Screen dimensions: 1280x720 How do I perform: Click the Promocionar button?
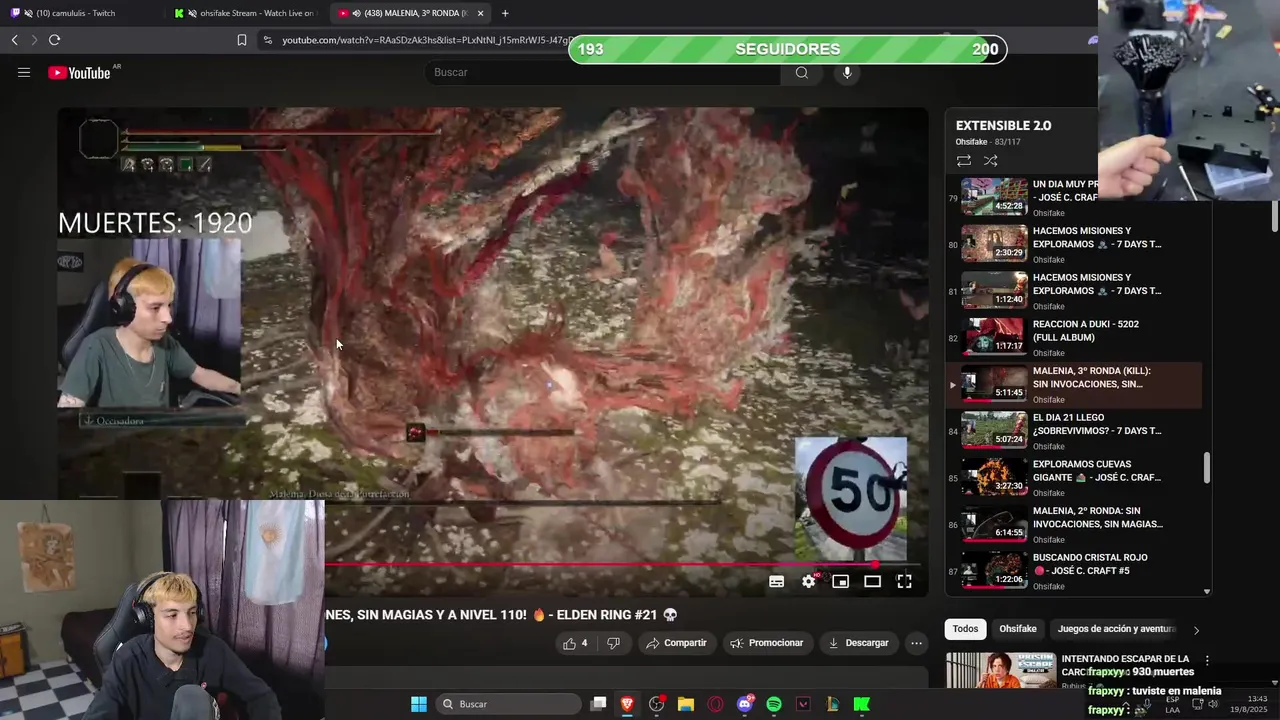click(767, 643)
